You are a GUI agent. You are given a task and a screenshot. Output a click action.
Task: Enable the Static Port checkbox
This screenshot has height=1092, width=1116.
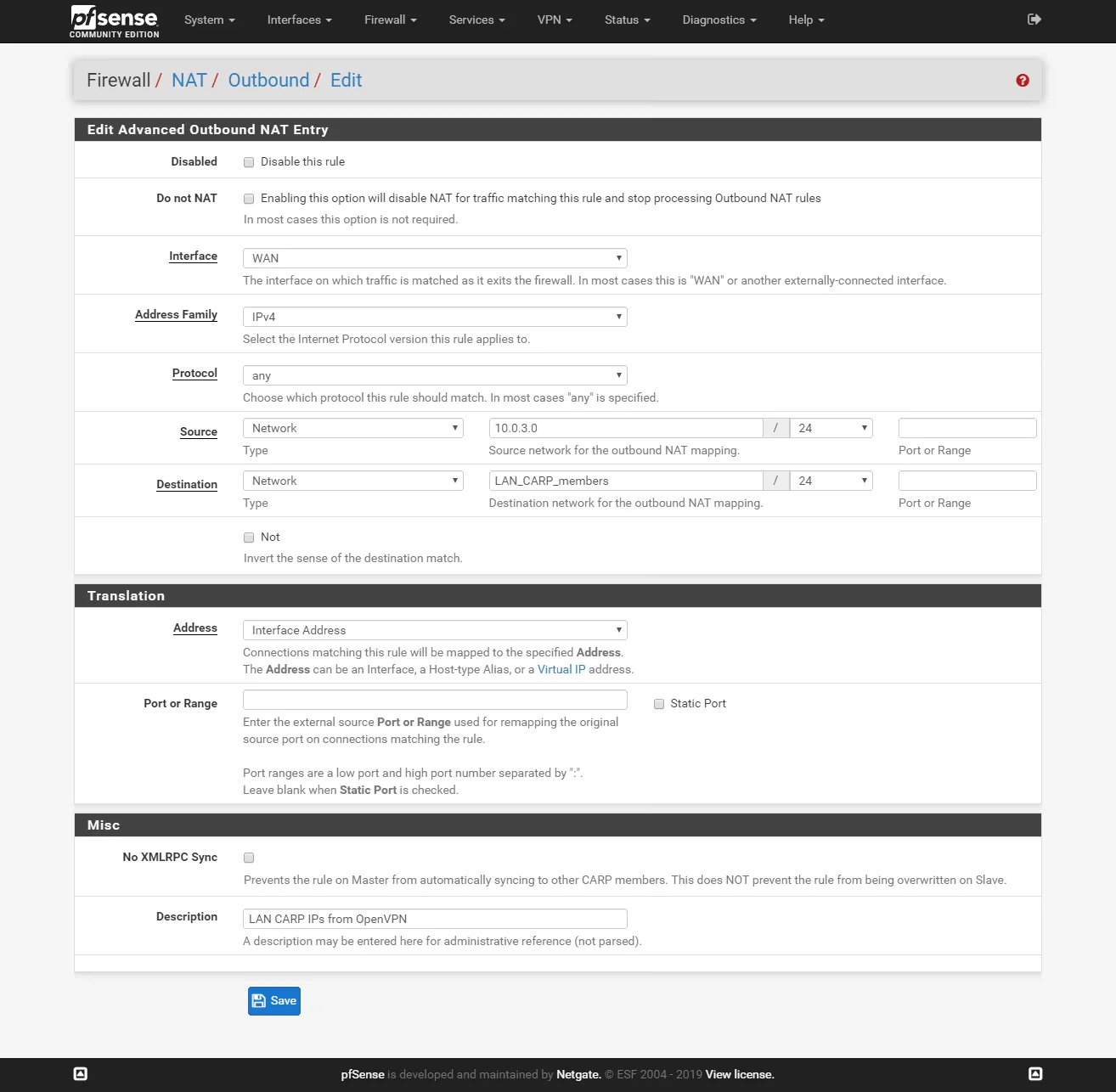(x=658, y=703)
